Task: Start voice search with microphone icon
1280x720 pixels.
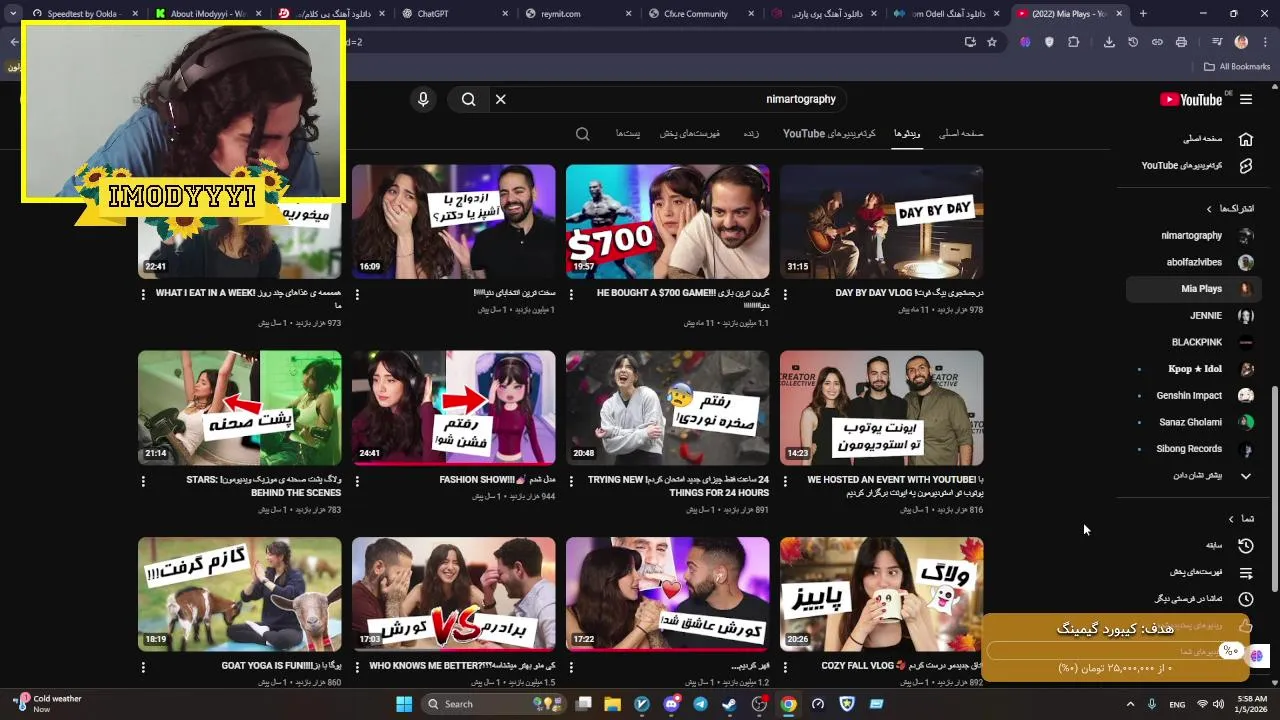Action: coord(423,99)
